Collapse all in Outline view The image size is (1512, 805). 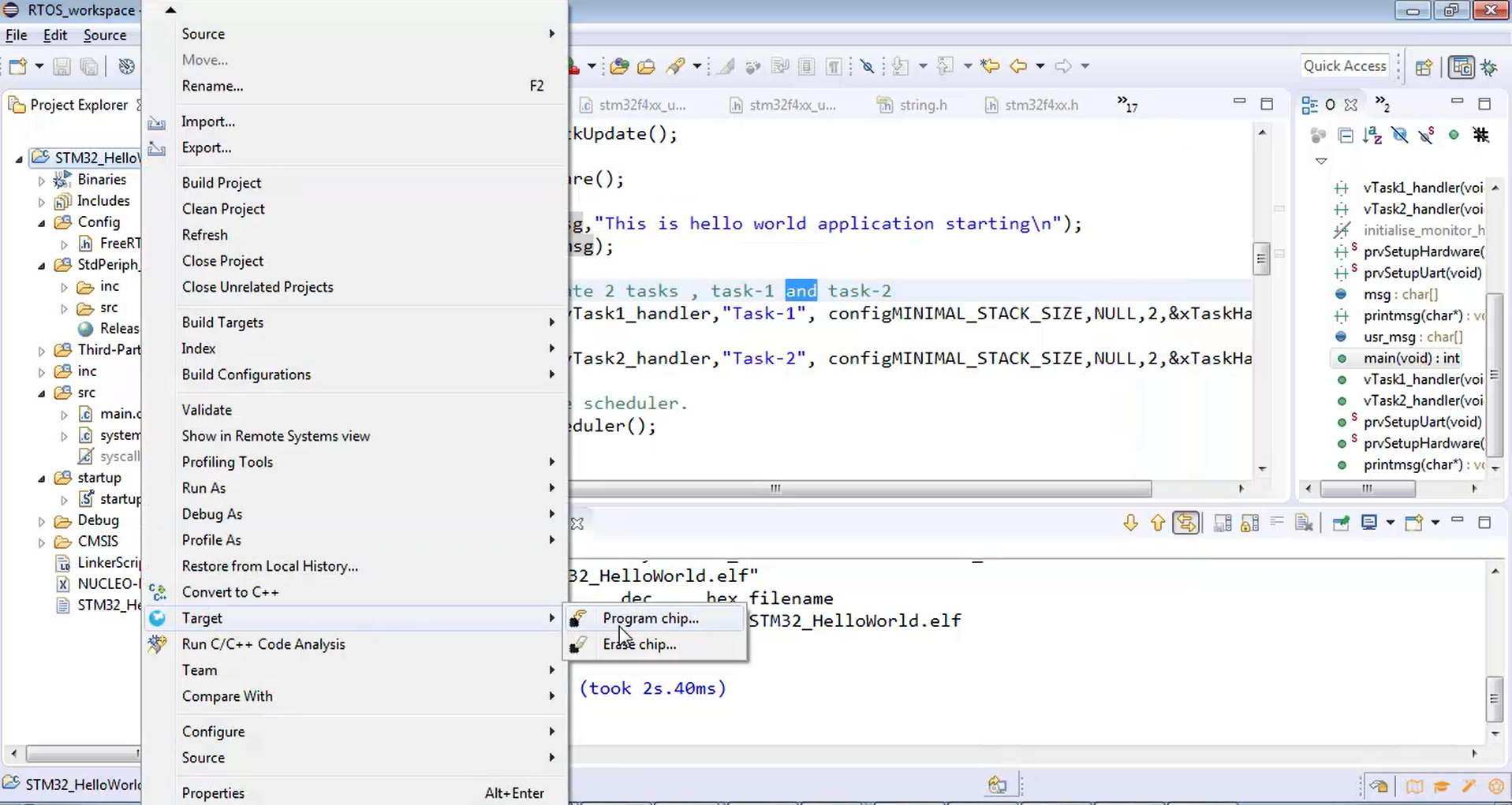(x=1346, y=136)
